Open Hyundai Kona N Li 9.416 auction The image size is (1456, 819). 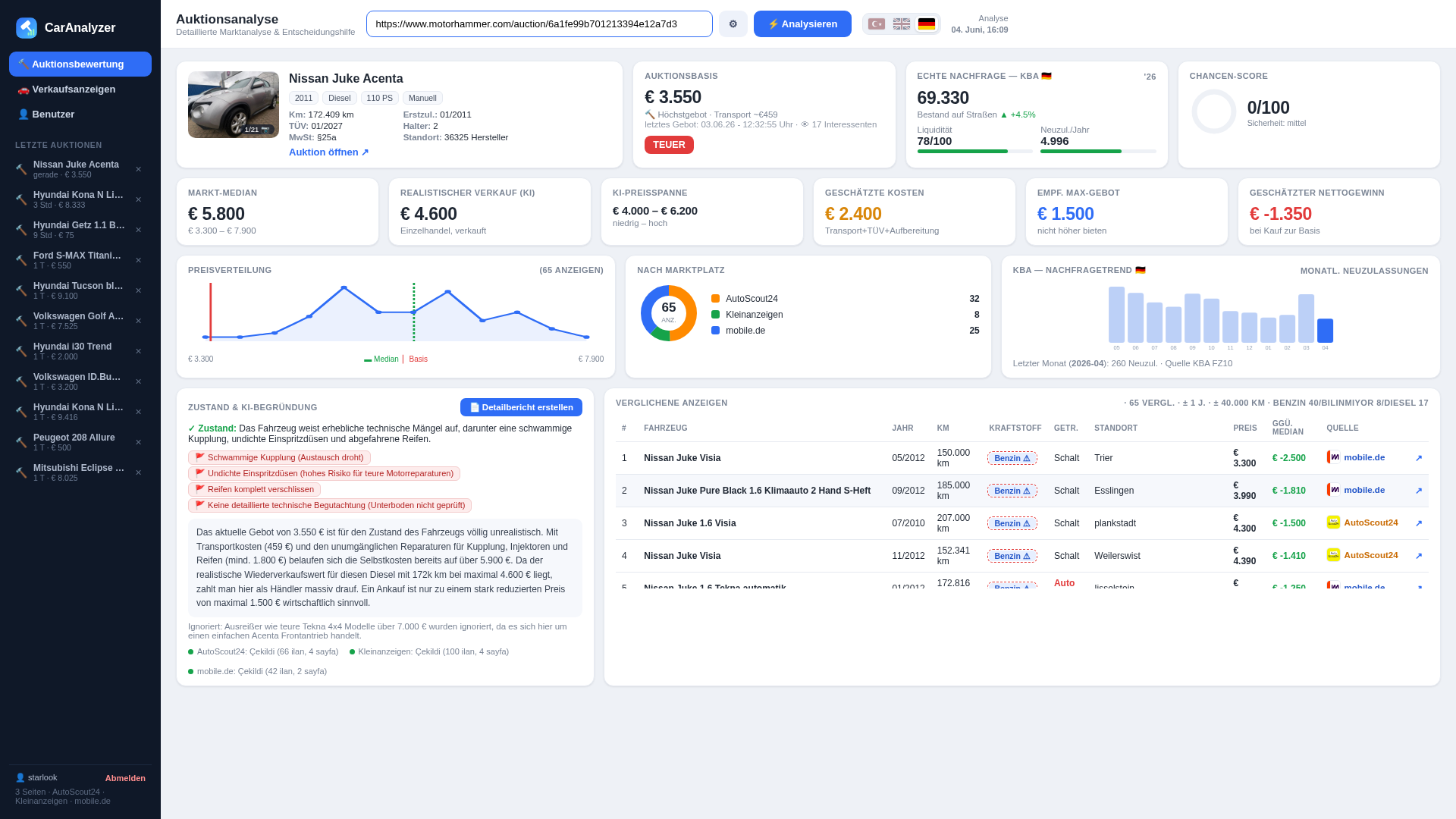coord(78,412)
